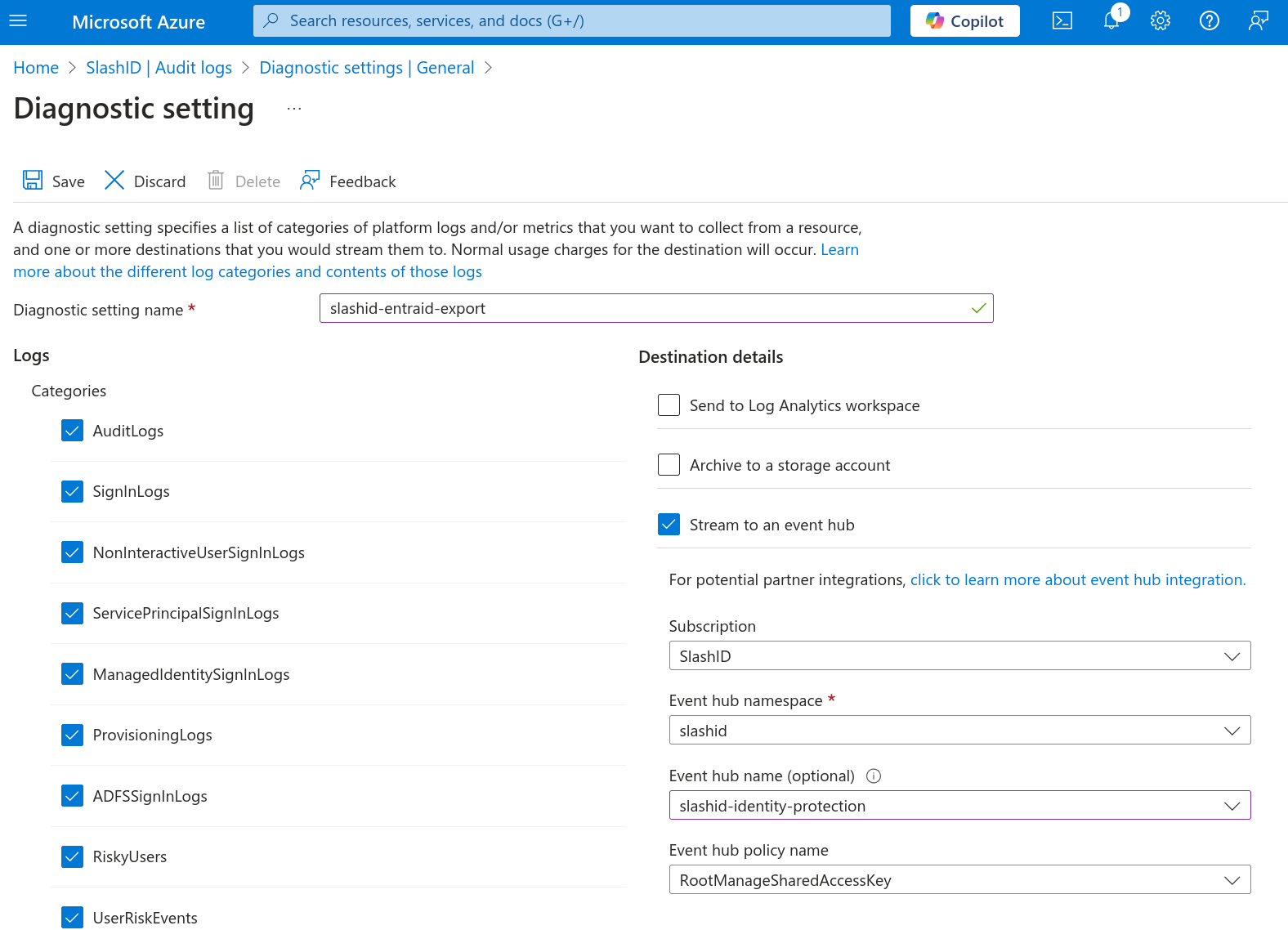This screenshot has width=1288, height=930.
Task: Click the Discard X icon
Action: 114,181
